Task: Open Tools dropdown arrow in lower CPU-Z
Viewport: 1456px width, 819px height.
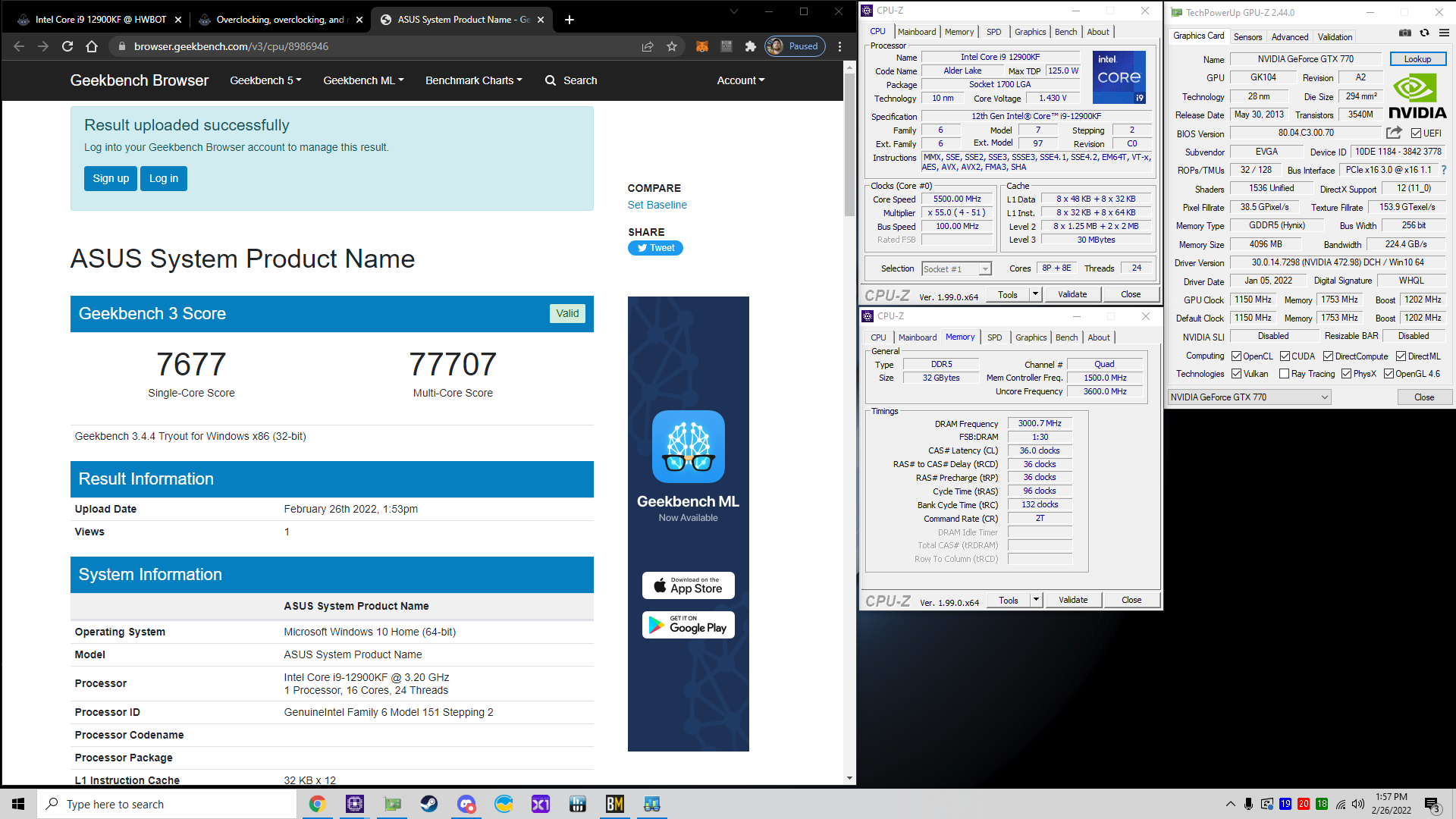Action: 1036,600
